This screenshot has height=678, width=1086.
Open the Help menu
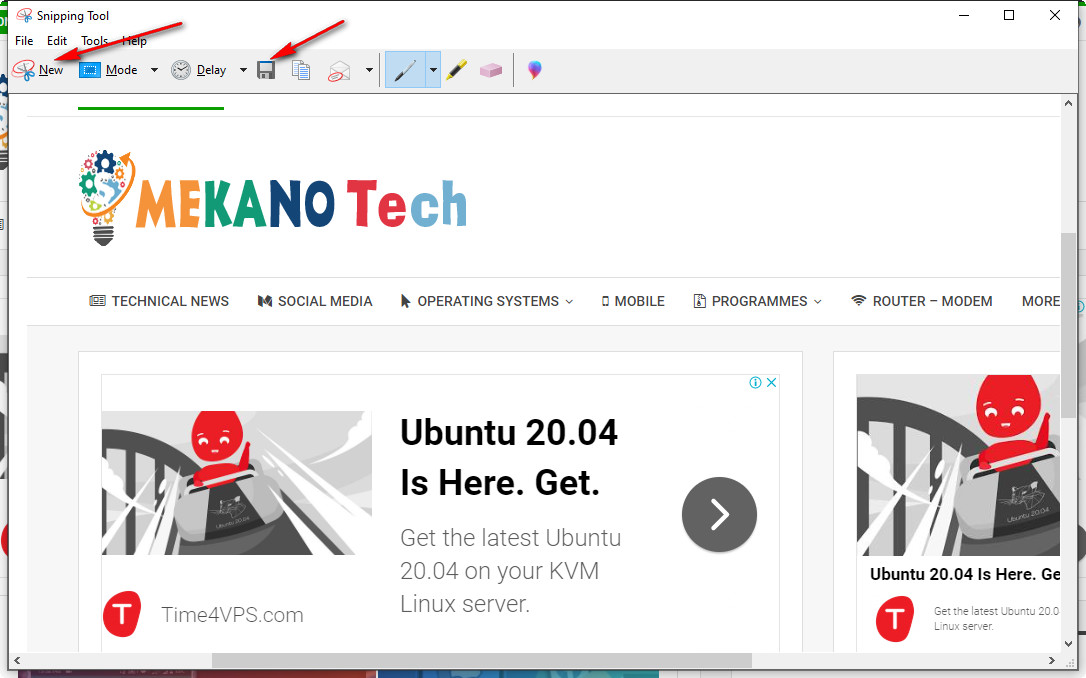pyautogui.click(x=134, y=41)
